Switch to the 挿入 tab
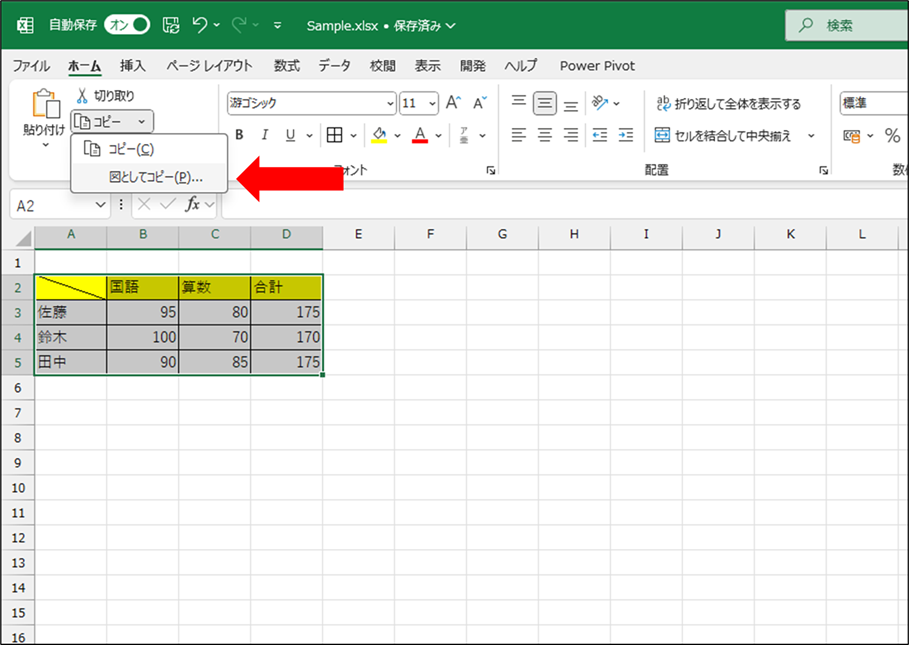909x645 pixels. pos(133,65)
